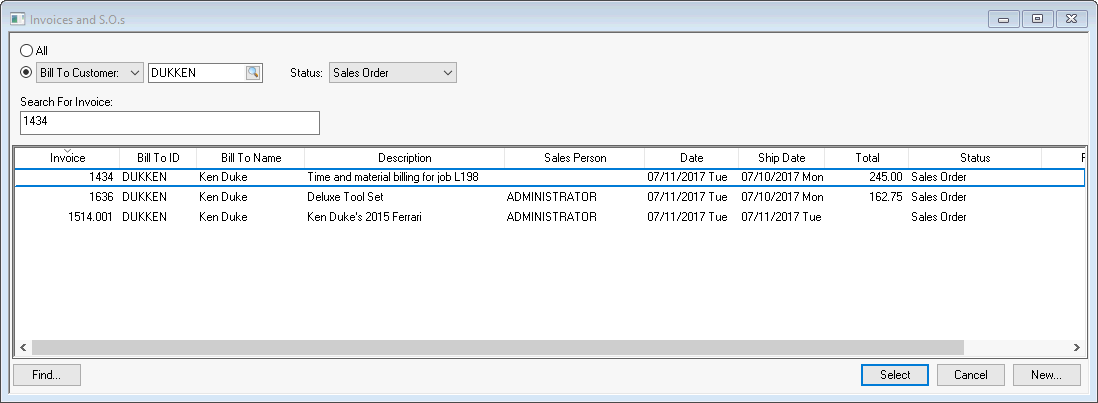Image resolution: width=1098 pixels, height=403 pixels.
Task: Select the Bill To Customer radio option
Action: point(27,72)
